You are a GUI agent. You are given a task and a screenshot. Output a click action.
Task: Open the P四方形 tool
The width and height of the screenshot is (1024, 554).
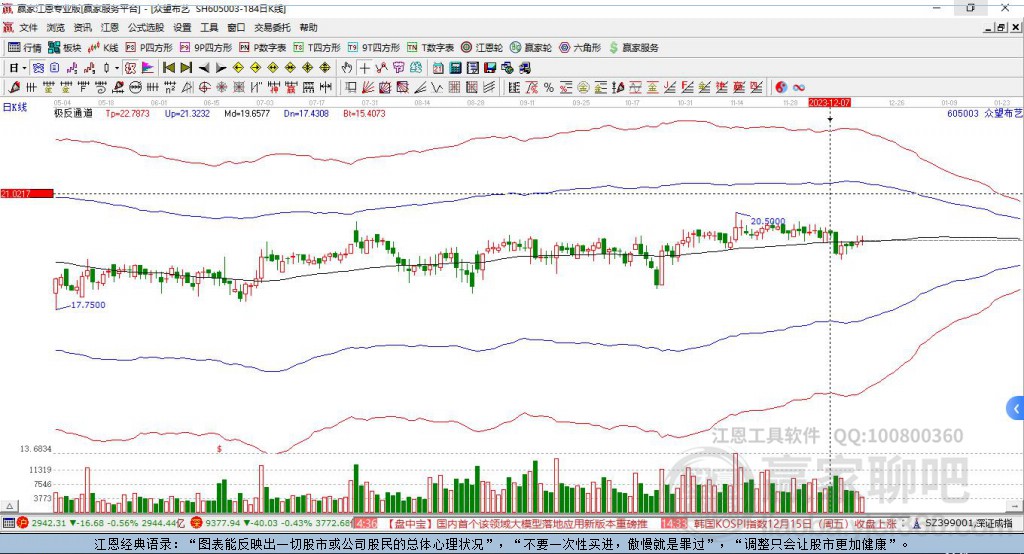tap(149, 48)
